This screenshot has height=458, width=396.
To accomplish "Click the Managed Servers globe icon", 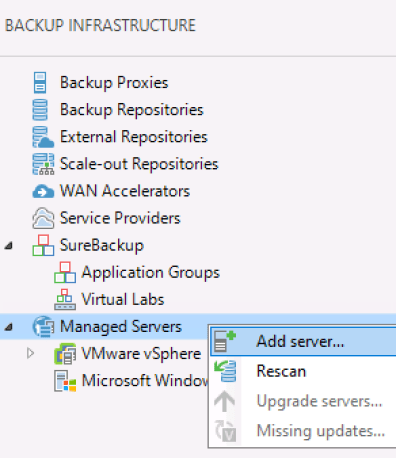I will tap(43, 326).
